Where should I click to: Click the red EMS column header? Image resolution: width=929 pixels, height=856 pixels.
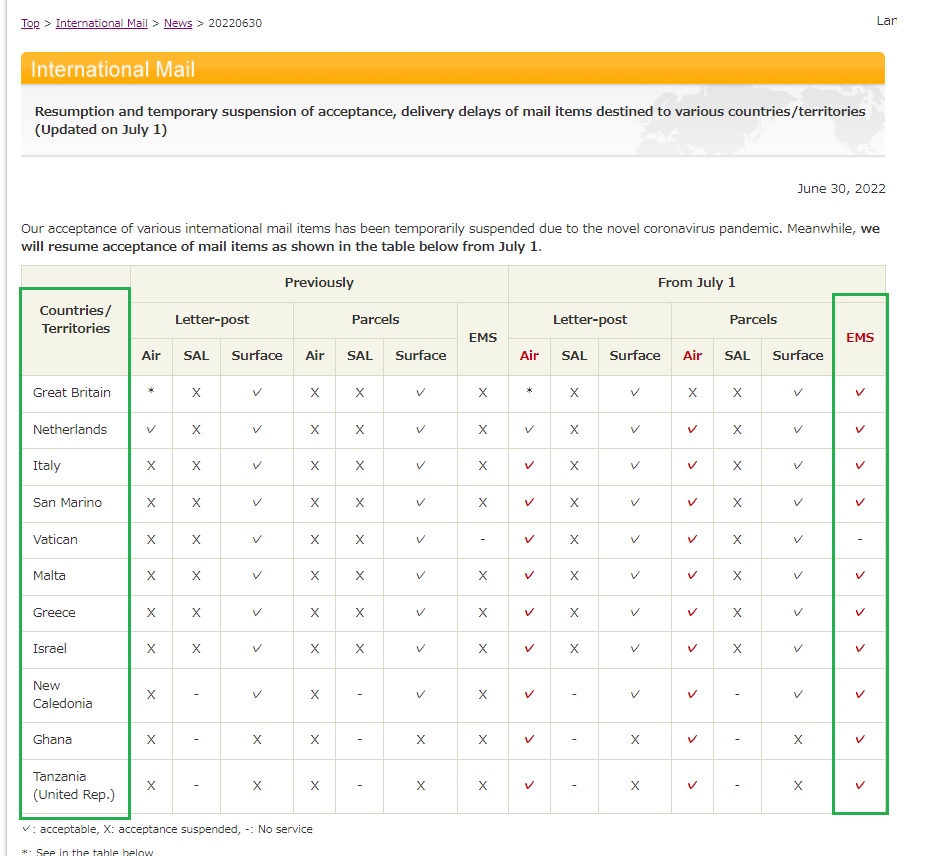click(859, 338)
